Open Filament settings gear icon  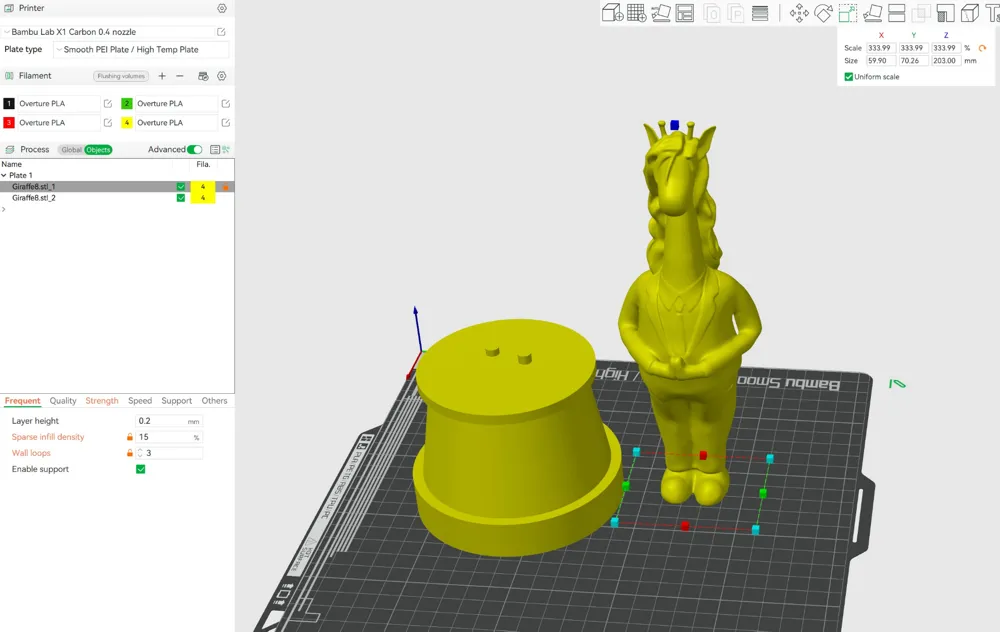(x=222, y=76)
